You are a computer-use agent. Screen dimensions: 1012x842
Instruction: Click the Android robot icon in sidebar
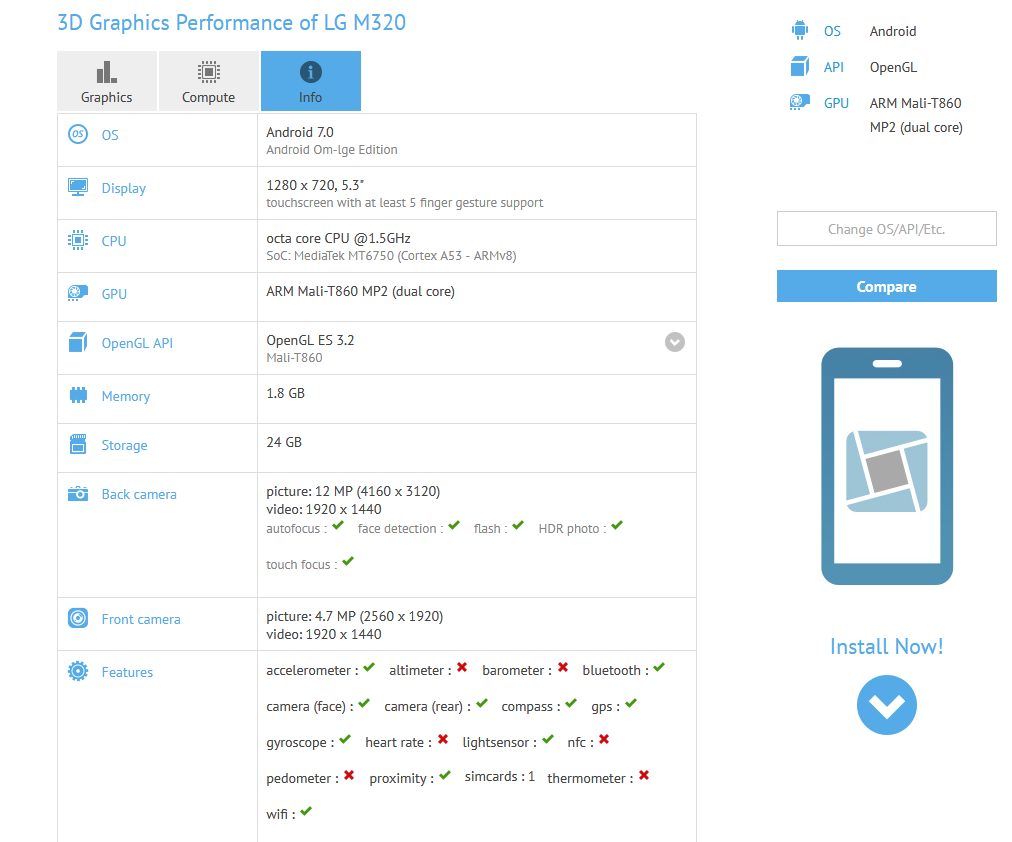800,30
